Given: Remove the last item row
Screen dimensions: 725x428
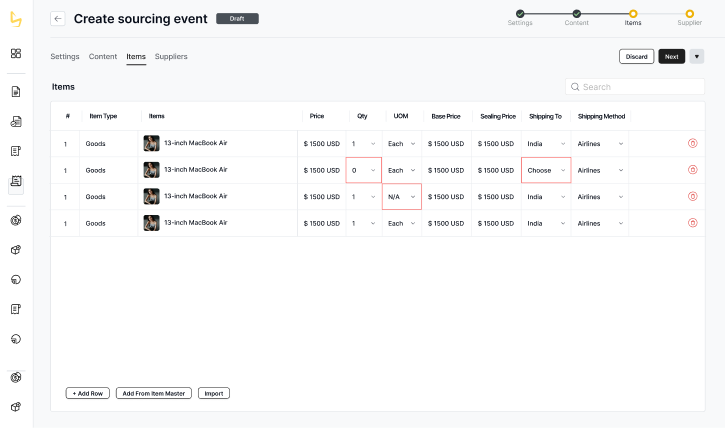Looking at the screenshot, I should (x=692, y=223).
